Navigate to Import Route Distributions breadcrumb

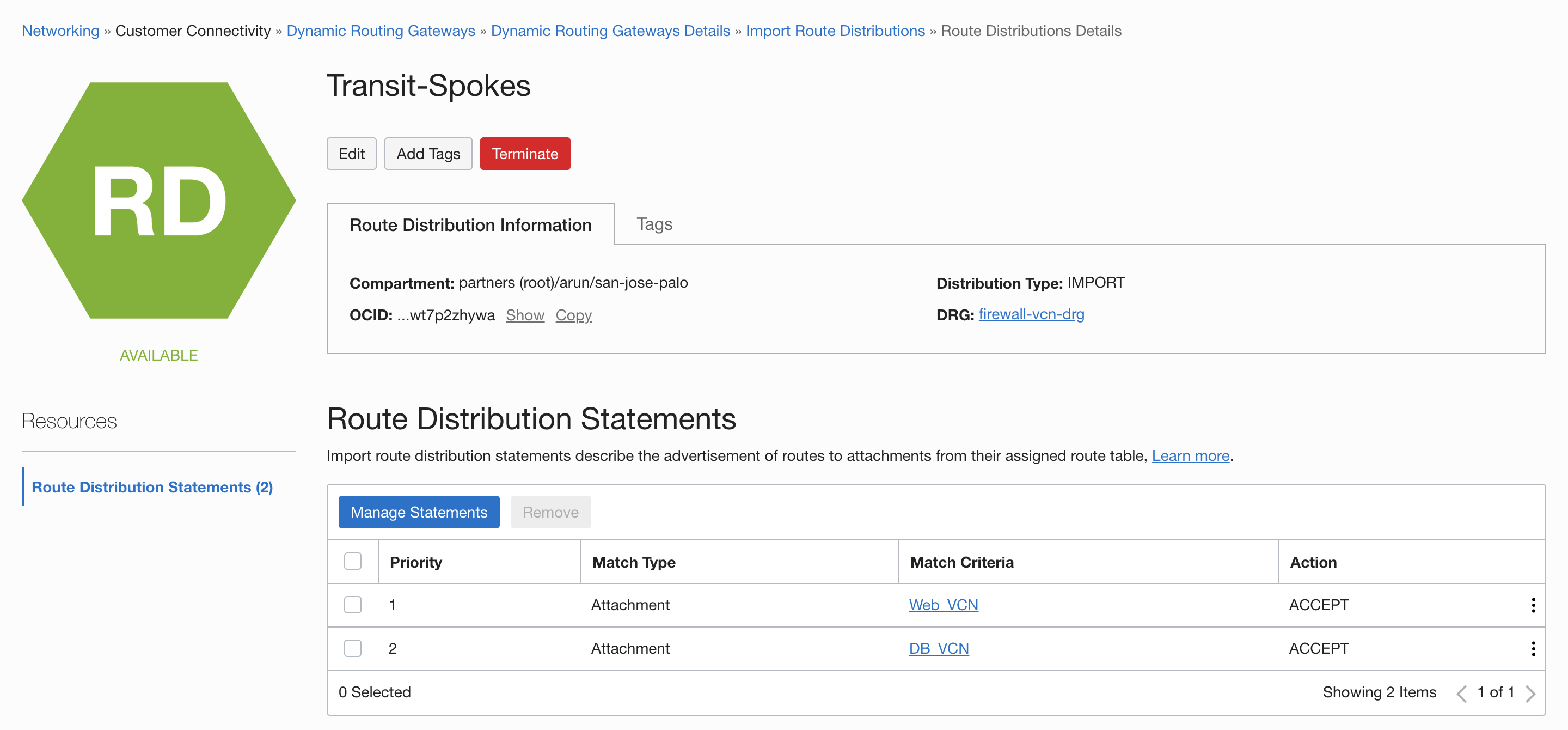(x=835, y=31)
